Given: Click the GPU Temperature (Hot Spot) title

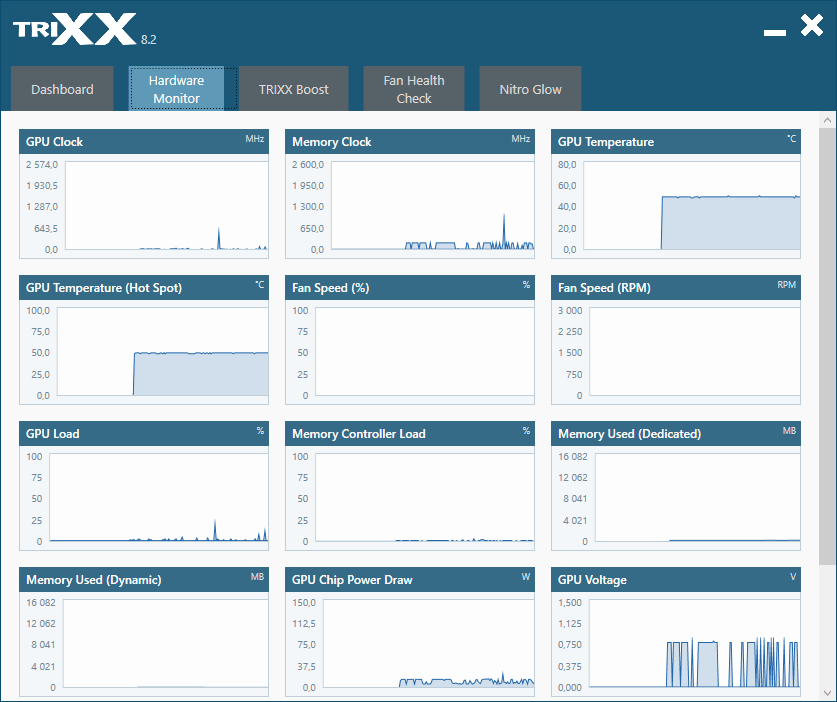Looking at the screenshot, I should (104, 288).
